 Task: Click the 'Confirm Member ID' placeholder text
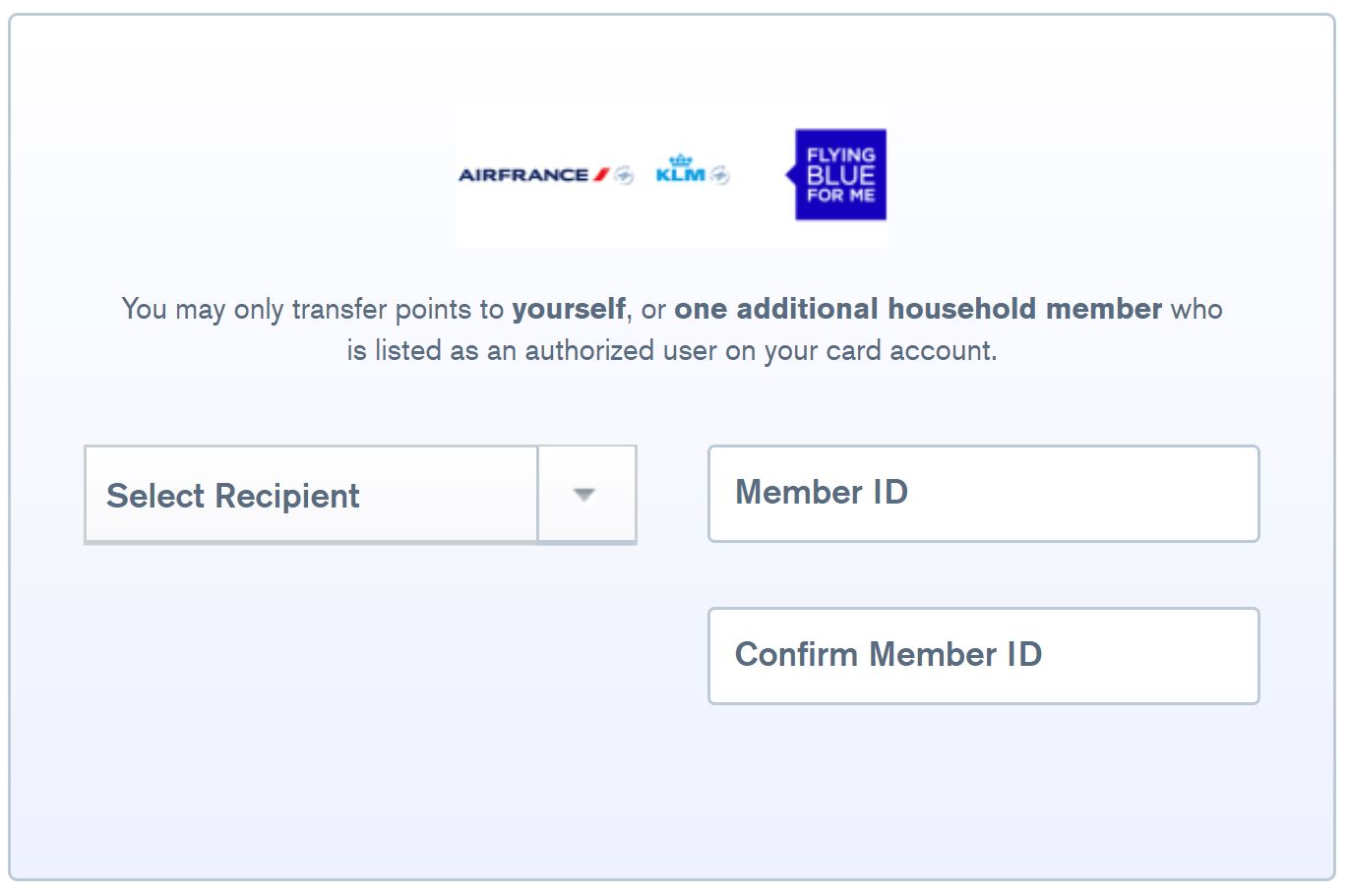[x=889, y=654]
